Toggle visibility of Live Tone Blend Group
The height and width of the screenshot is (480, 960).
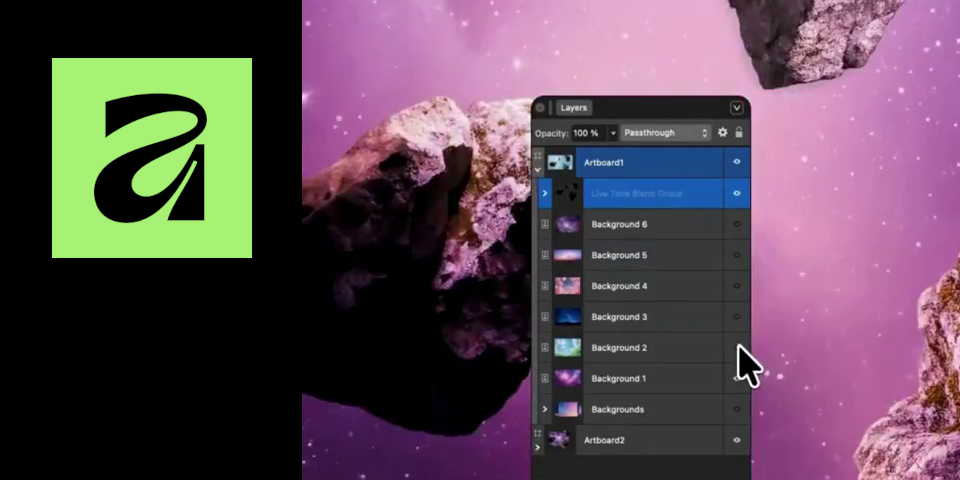pyautogui.click(x=737, y=193)
